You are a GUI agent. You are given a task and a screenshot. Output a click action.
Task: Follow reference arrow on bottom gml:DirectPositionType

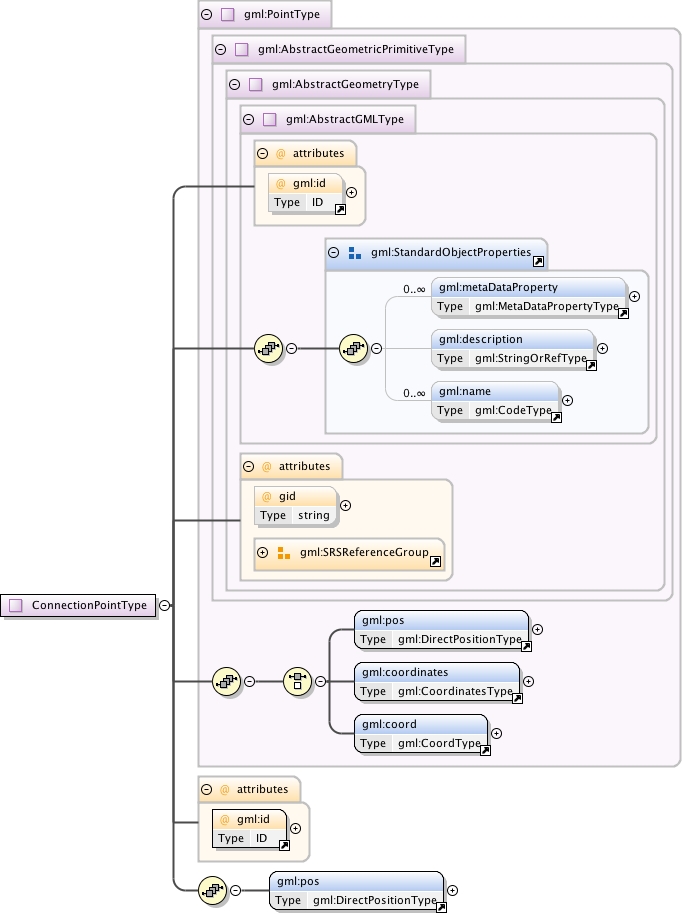(441, 907)
